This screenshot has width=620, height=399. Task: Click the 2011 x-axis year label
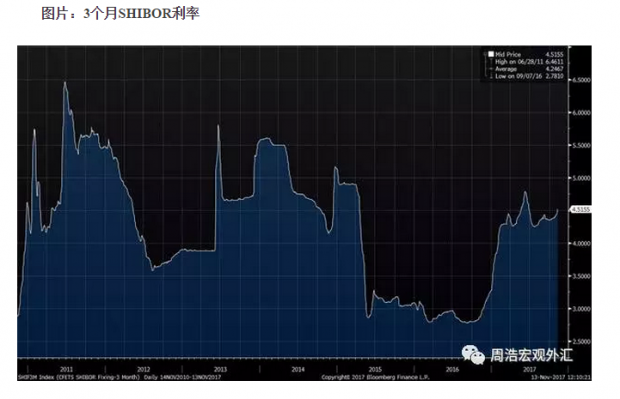pos(66,369)
